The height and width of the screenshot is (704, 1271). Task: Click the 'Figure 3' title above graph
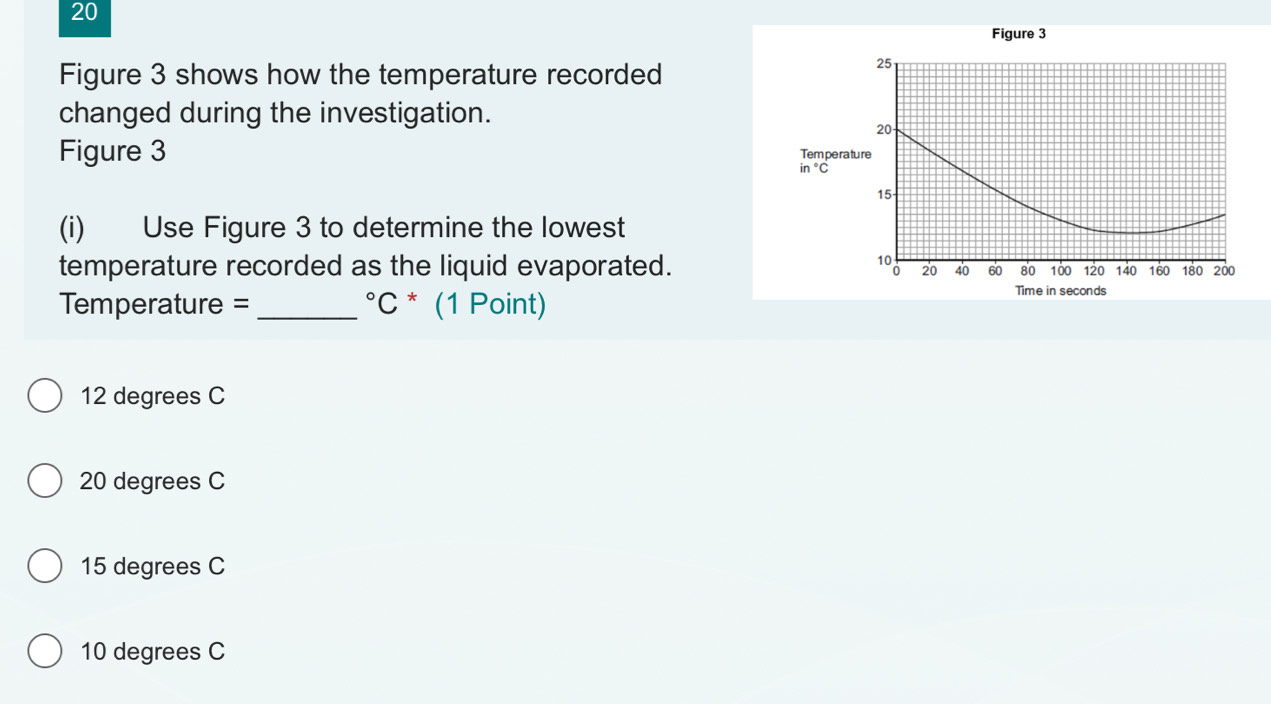1018,34
